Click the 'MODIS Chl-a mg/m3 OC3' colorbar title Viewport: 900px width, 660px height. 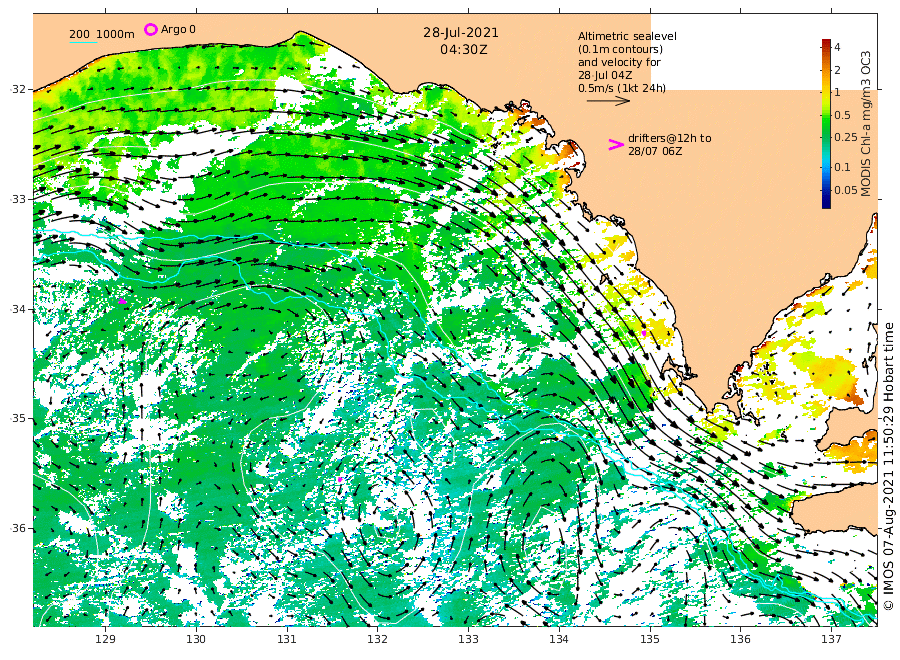point(866,124)
